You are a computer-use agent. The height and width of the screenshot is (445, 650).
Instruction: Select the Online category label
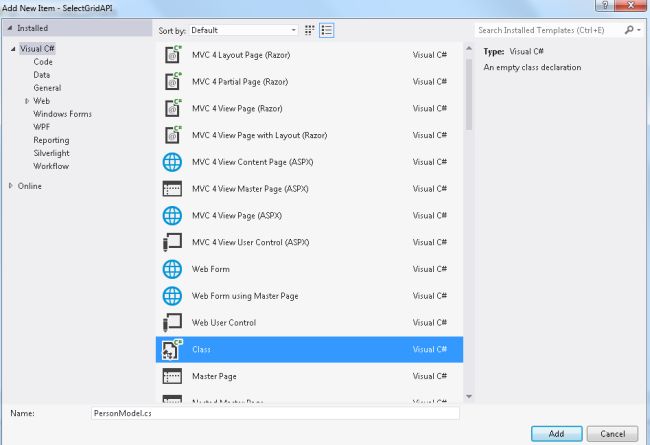29,186
